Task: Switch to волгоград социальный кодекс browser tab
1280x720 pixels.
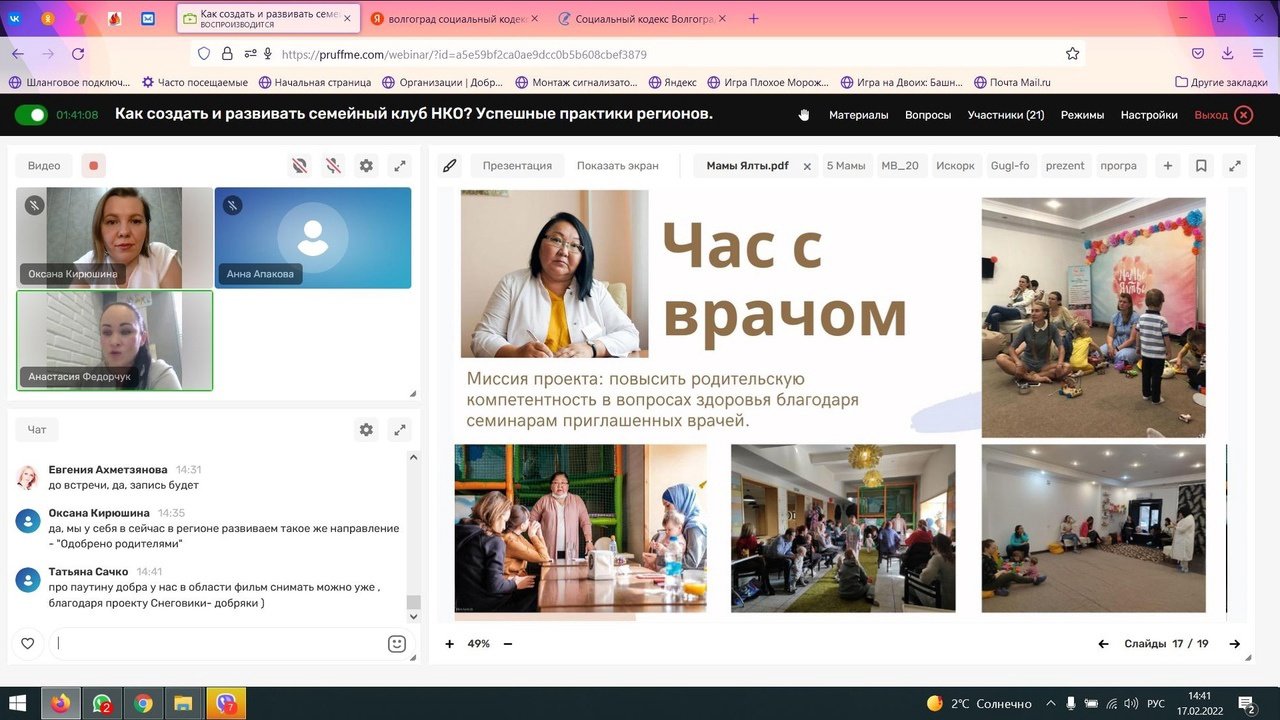Action: pyautogui.click(x=454, y=18)
